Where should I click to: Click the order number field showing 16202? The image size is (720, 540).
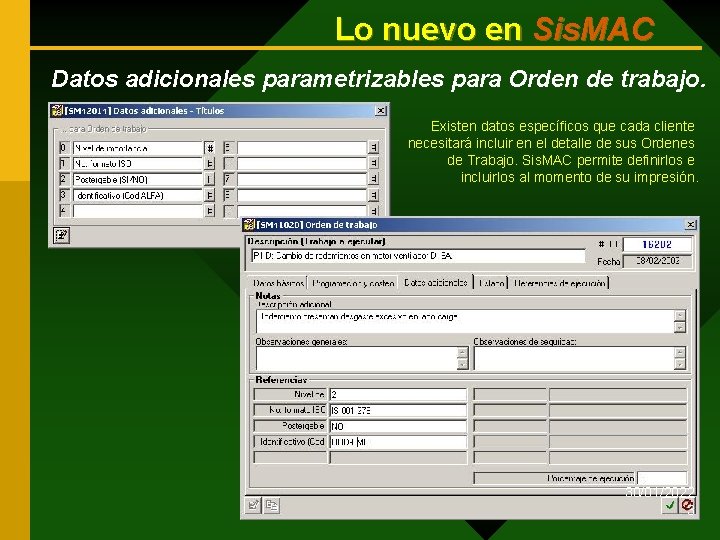click(x=657, y=244)
